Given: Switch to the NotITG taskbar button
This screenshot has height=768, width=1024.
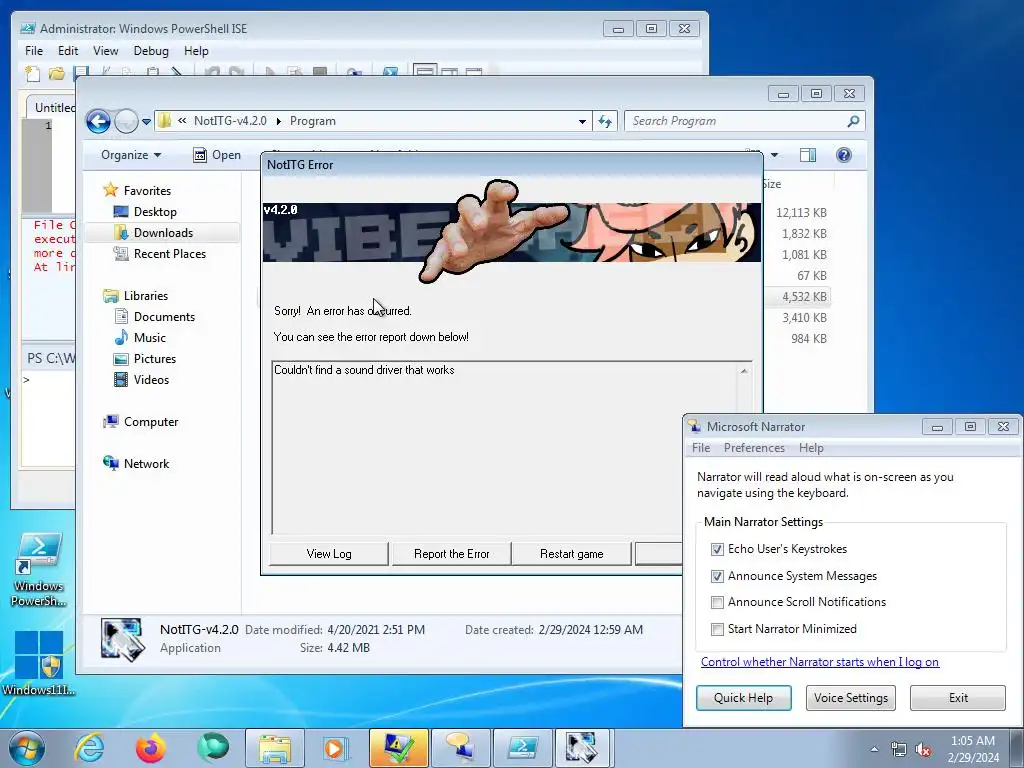Looking at the screenshot, I should [581, 748].
